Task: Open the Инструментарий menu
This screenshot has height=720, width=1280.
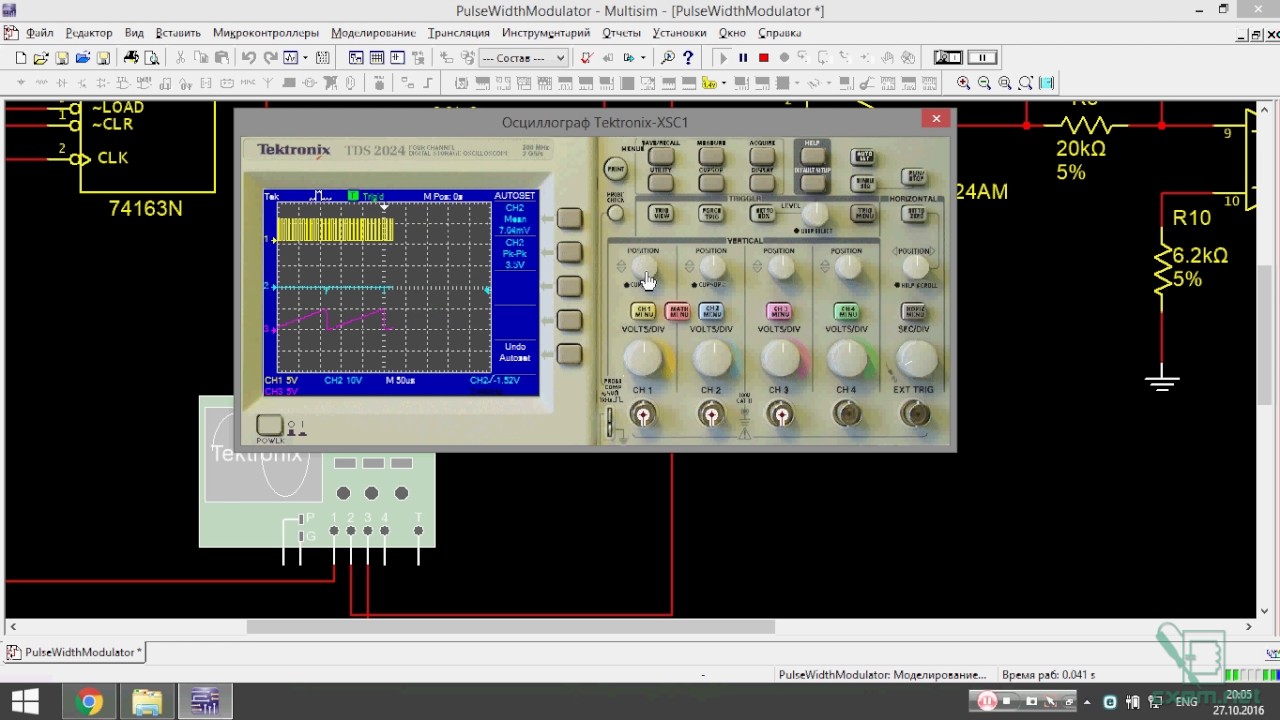Action: pyautogui.click(x=546, y=33)
